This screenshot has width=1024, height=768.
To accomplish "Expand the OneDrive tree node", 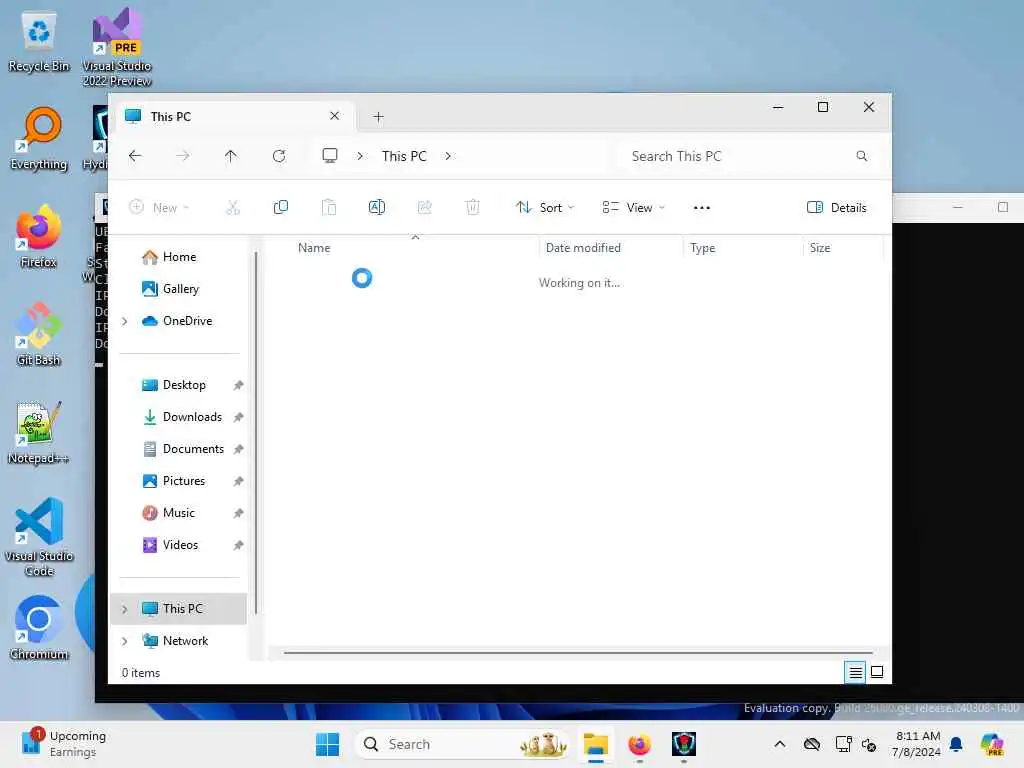I will [125, 321].
